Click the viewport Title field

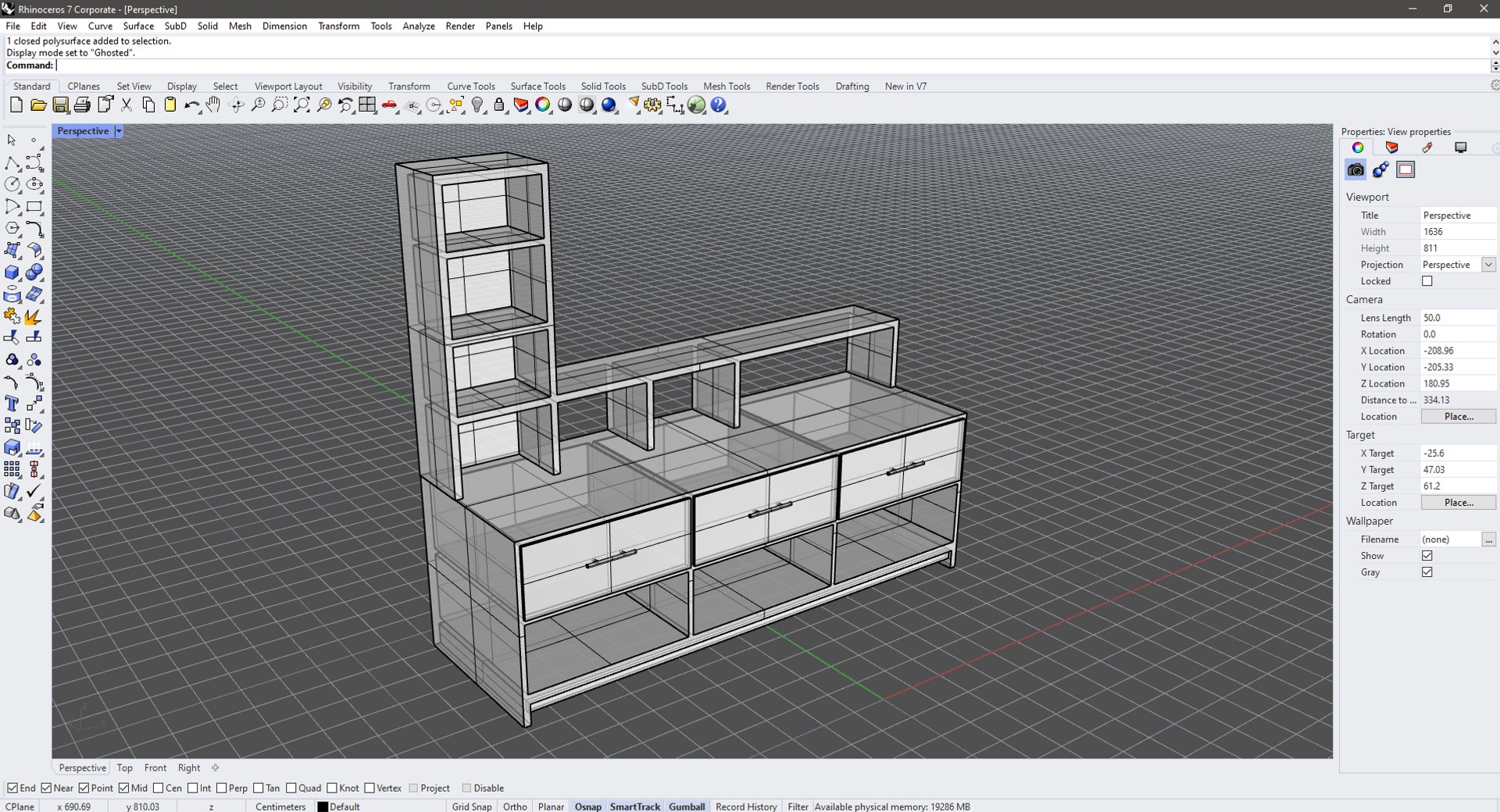(1458, 215)
